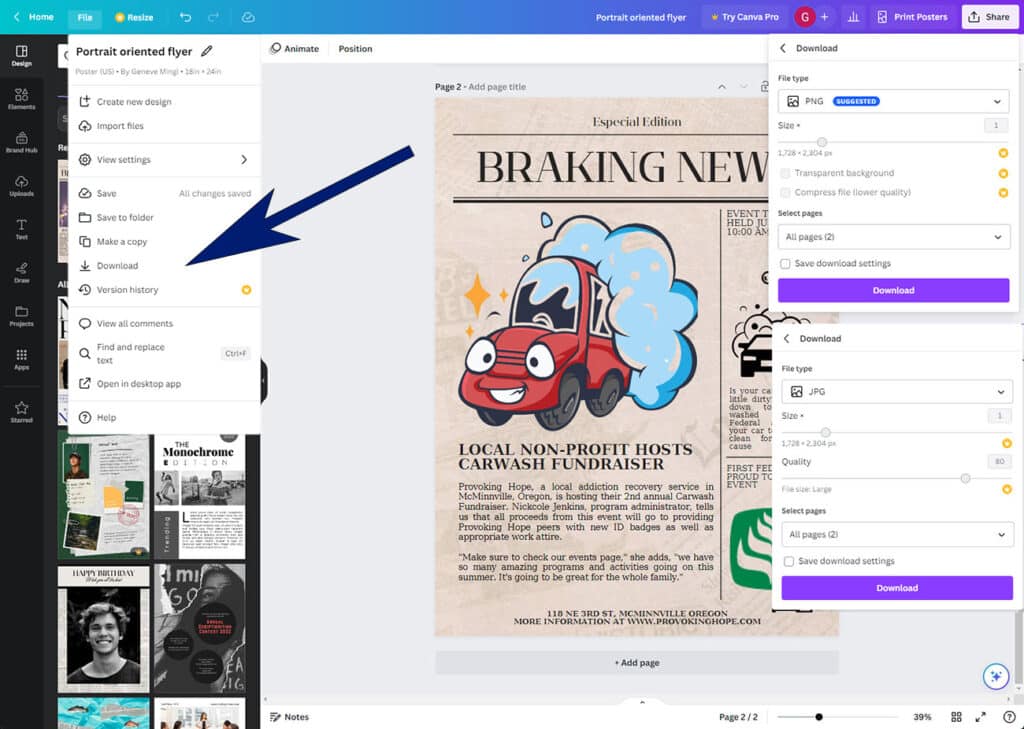Open the Uploads panel
The height and width of the screenshot is (729, 1024).
point(21,185)
